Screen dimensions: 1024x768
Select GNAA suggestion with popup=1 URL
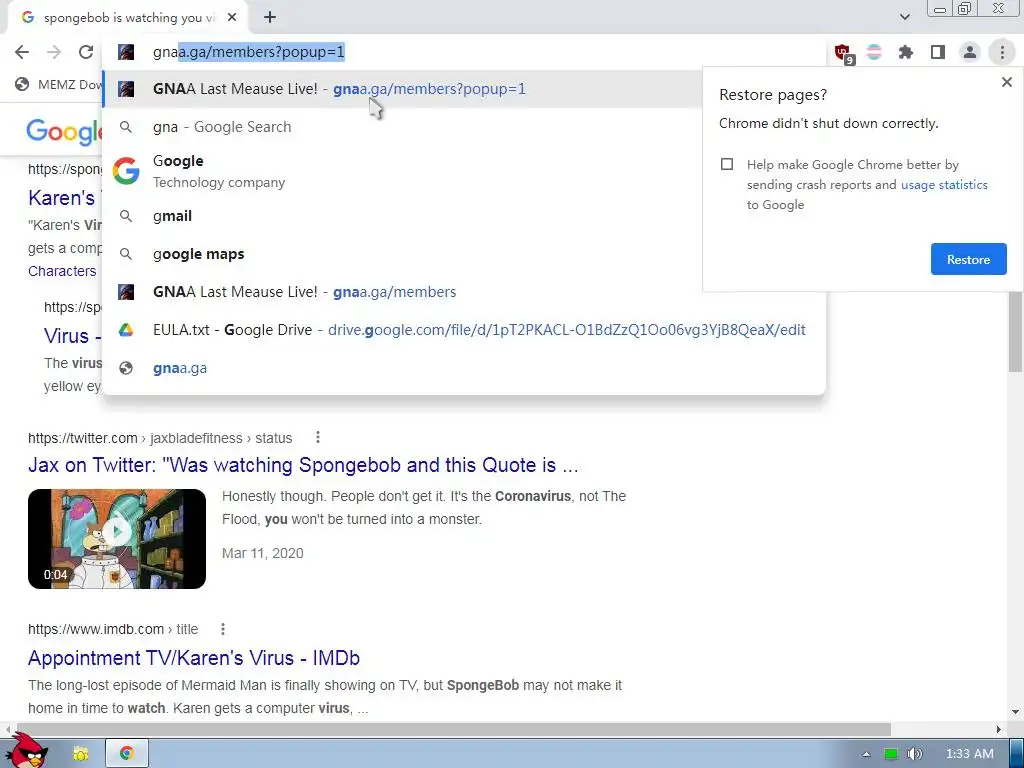coord(402,89)
